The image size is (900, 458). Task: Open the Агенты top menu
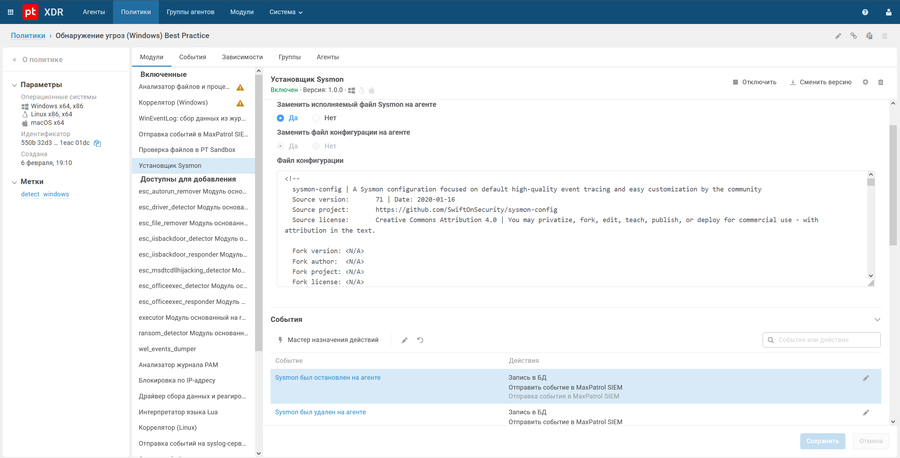tap(94, 12)
